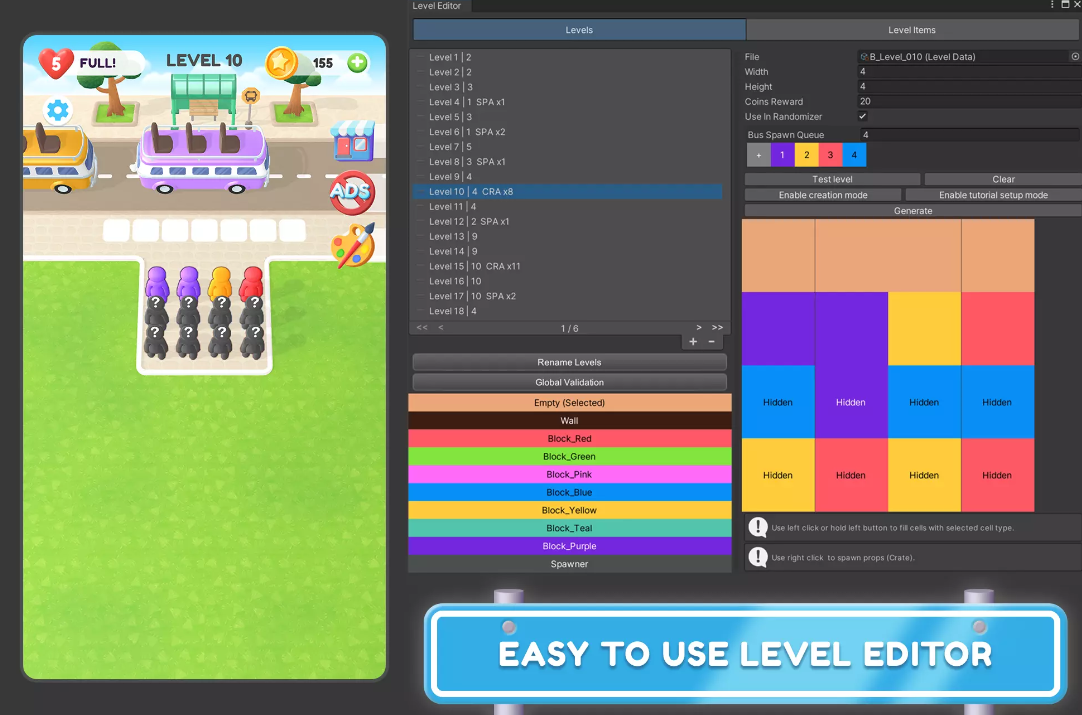Image resolution: width=1082 pixels, height=715 pixels.
Task: Open the paint palette skins icon
Action: coord(352,246)
